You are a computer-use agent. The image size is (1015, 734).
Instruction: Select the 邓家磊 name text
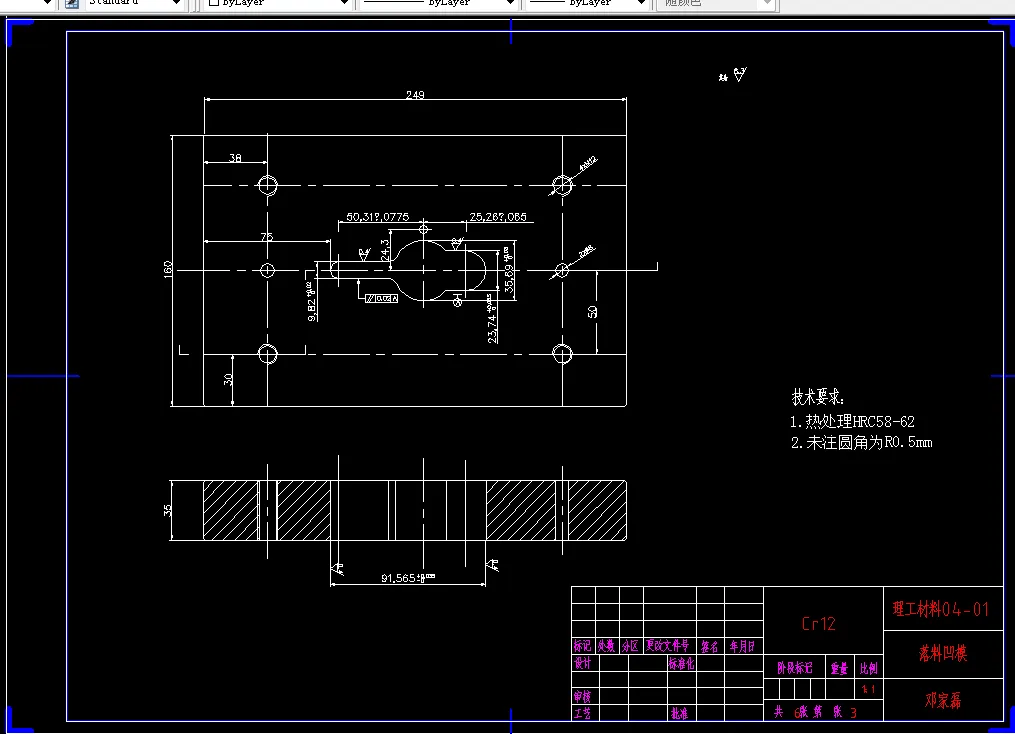943,700
